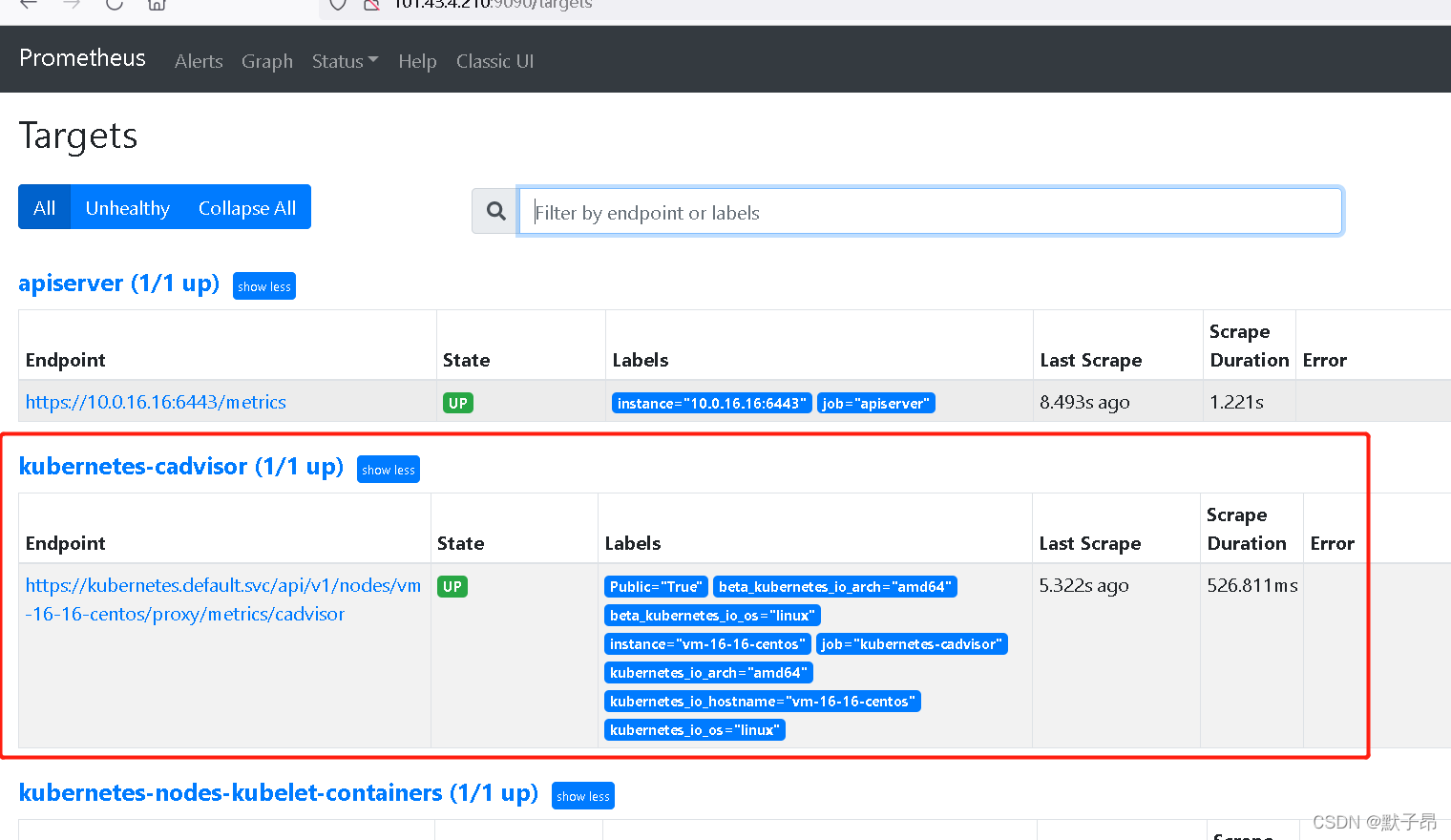Open the kubernetes-nodes-kubelet-containers heading link
The height and width of the screenshot is (840, 1451).
pos(279,793)
